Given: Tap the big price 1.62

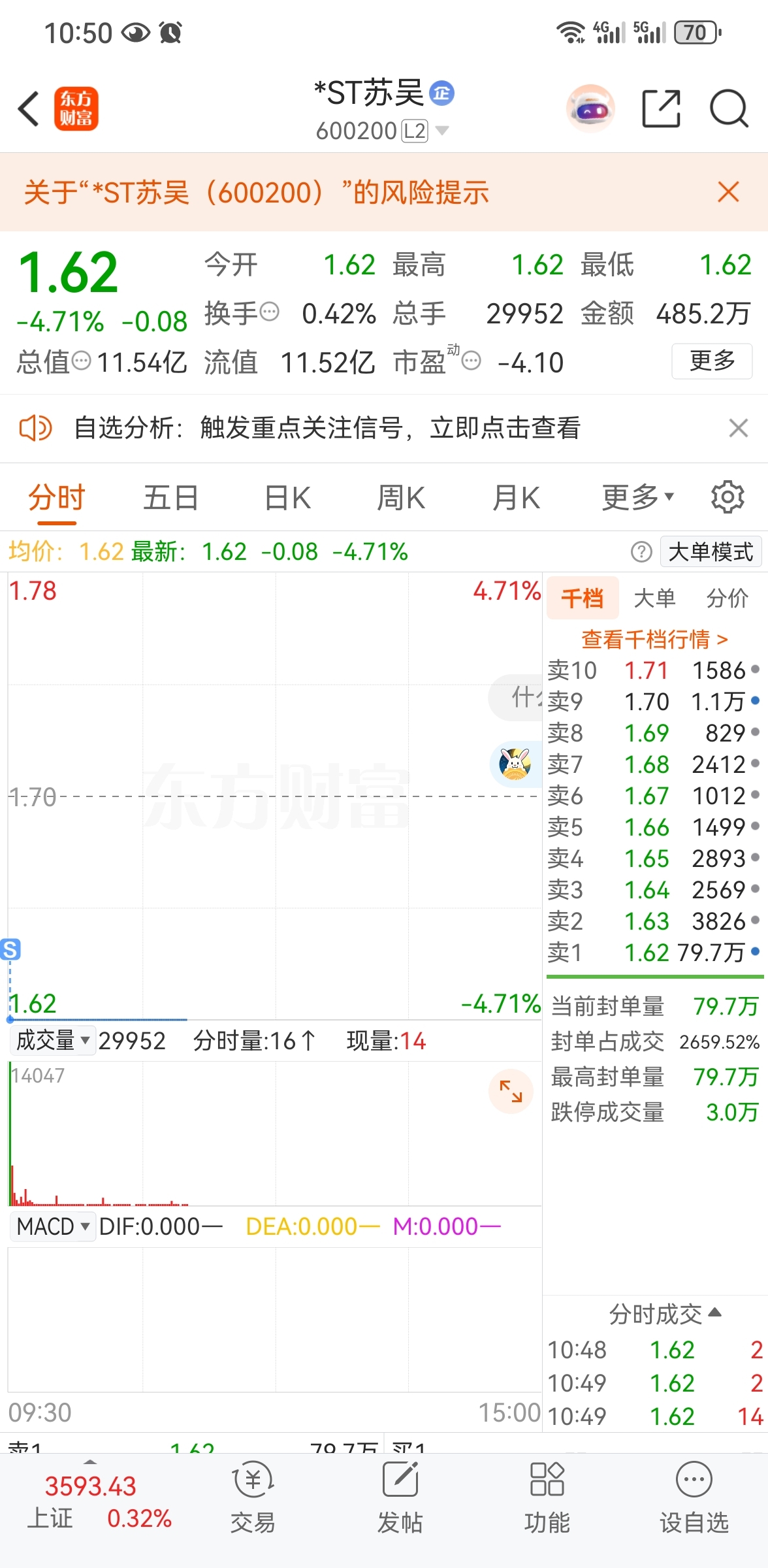Looking at the screenshot, I should coord(69,273).
